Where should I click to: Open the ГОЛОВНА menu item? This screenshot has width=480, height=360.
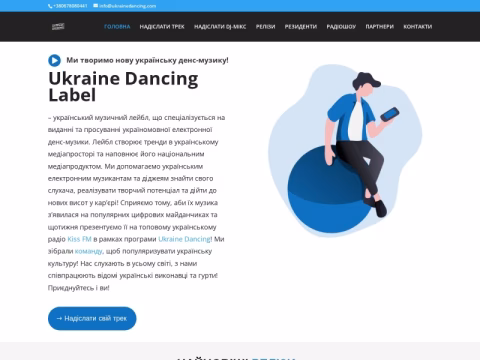[117, 27]
